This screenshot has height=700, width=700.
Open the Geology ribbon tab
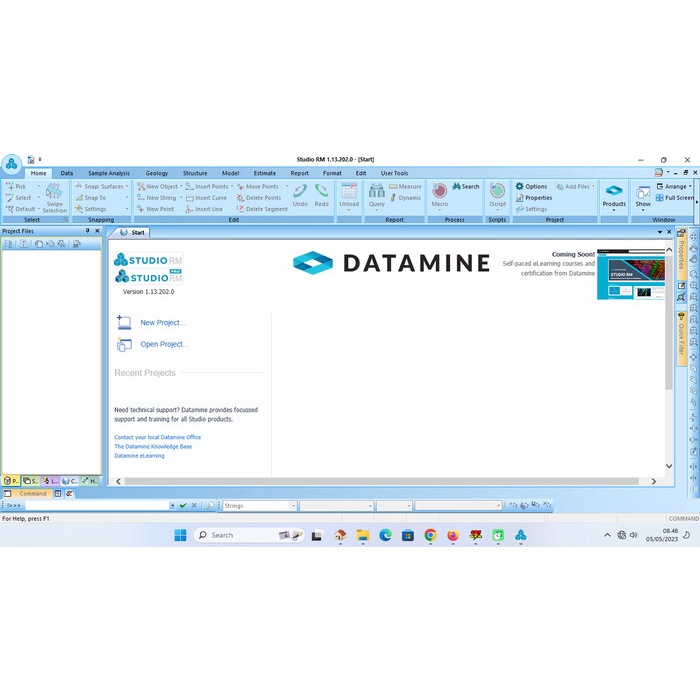(x=157, y=173)
